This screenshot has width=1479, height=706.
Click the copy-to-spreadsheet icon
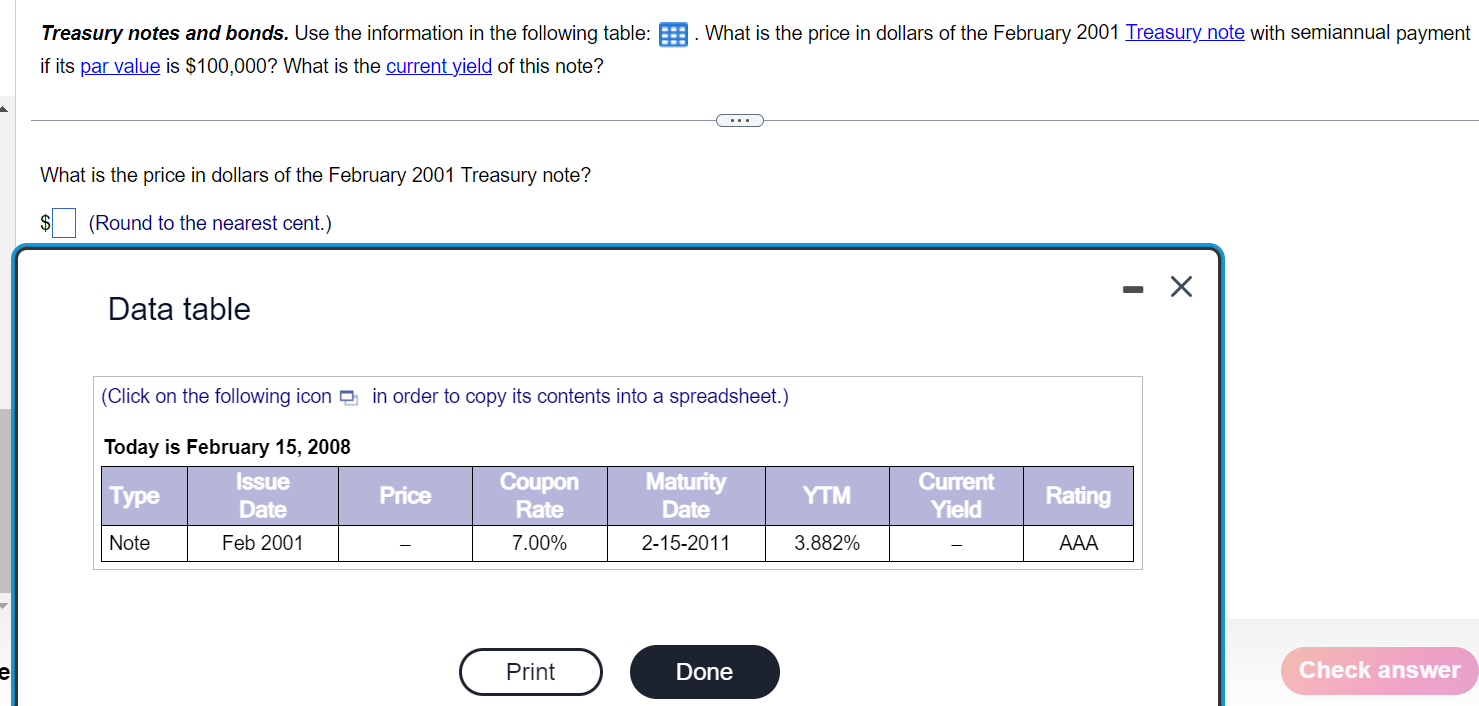[348, 398]
